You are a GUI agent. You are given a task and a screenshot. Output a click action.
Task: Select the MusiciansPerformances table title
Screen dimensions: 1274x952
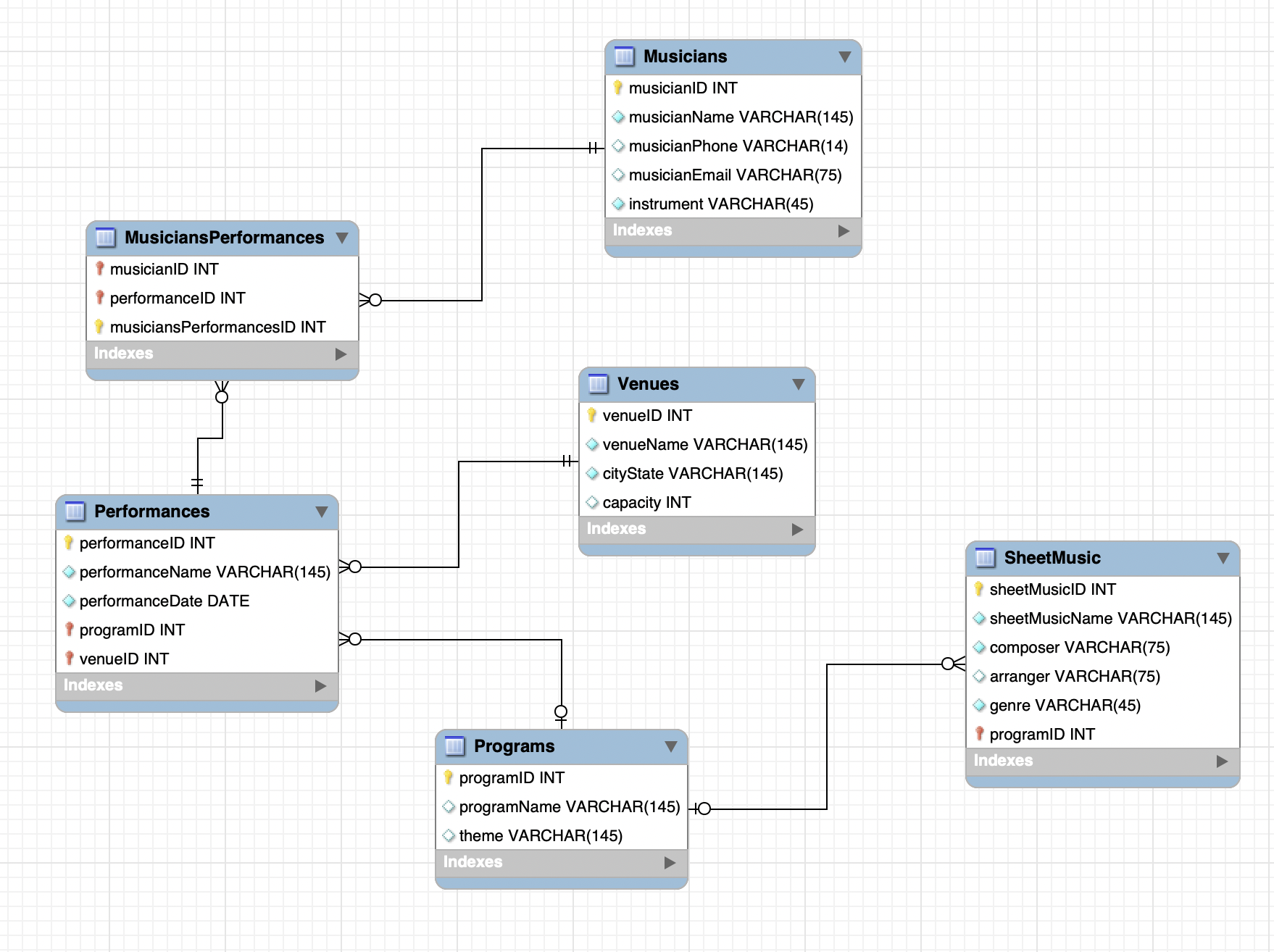click(x=224, y=238)
